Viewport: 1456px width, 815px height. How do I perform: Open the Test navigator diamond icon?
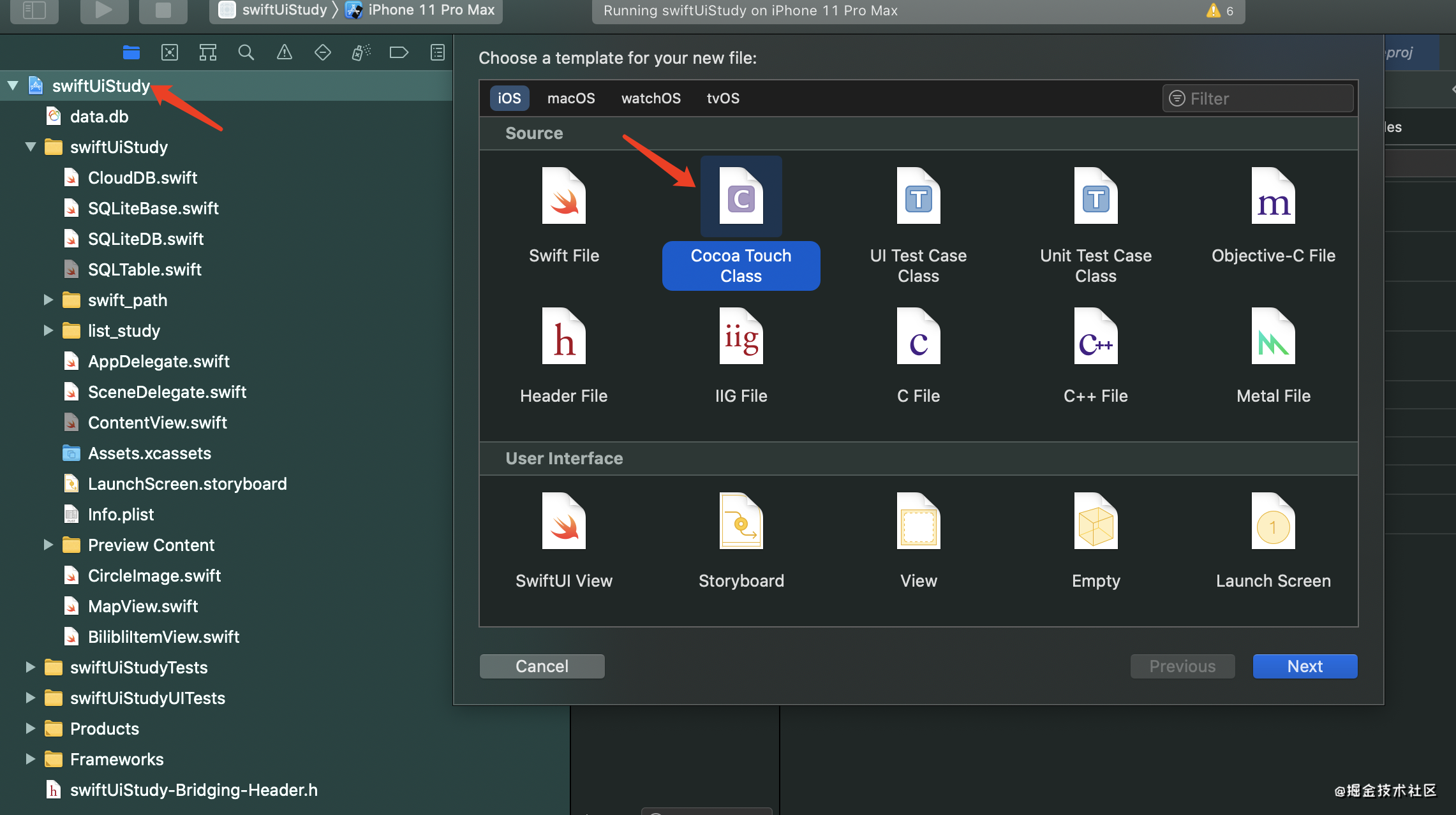click(323, 52)
